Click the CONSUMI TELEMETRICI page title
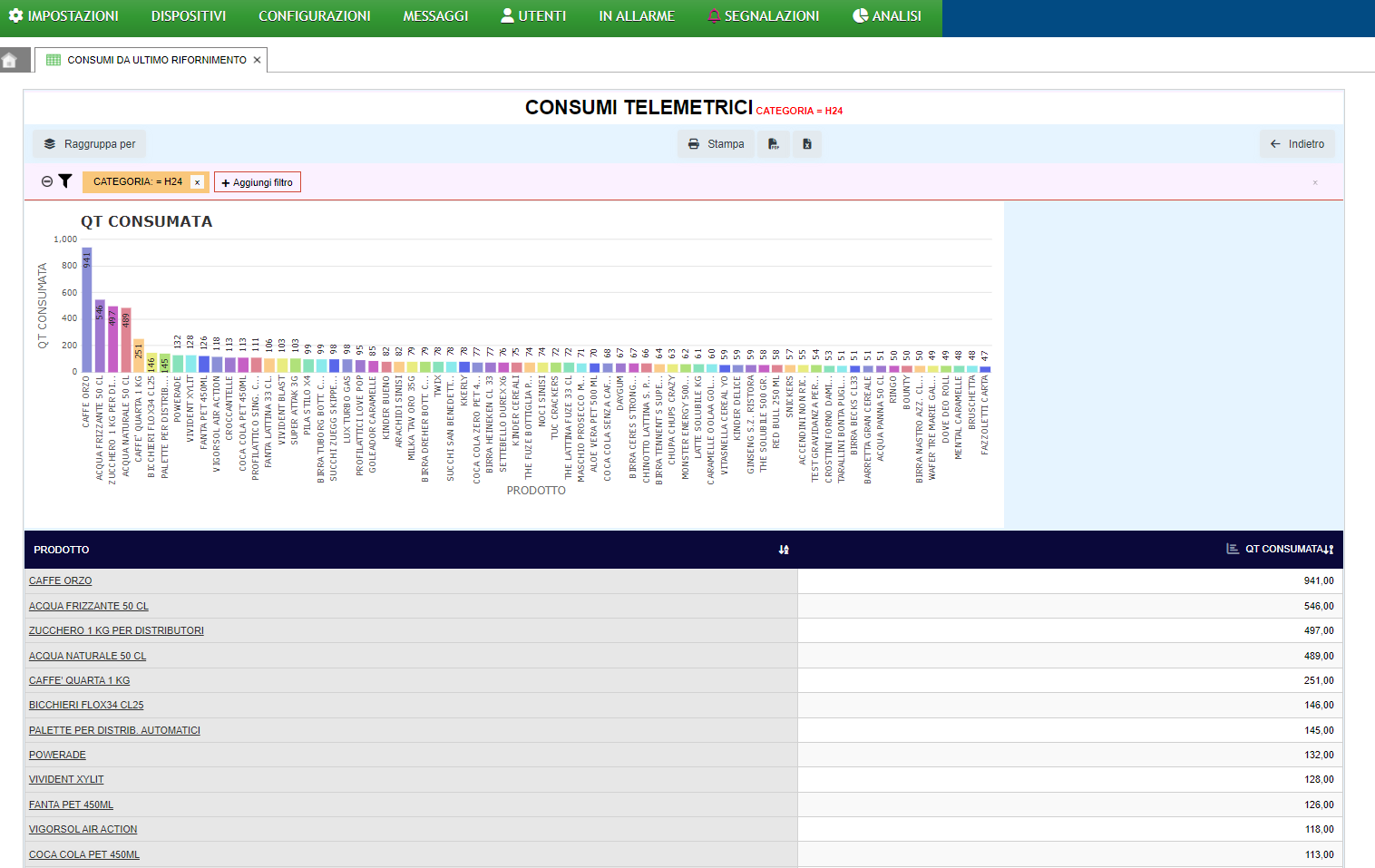This screenshot has height=868, width=1375. (x=639, y=108)
